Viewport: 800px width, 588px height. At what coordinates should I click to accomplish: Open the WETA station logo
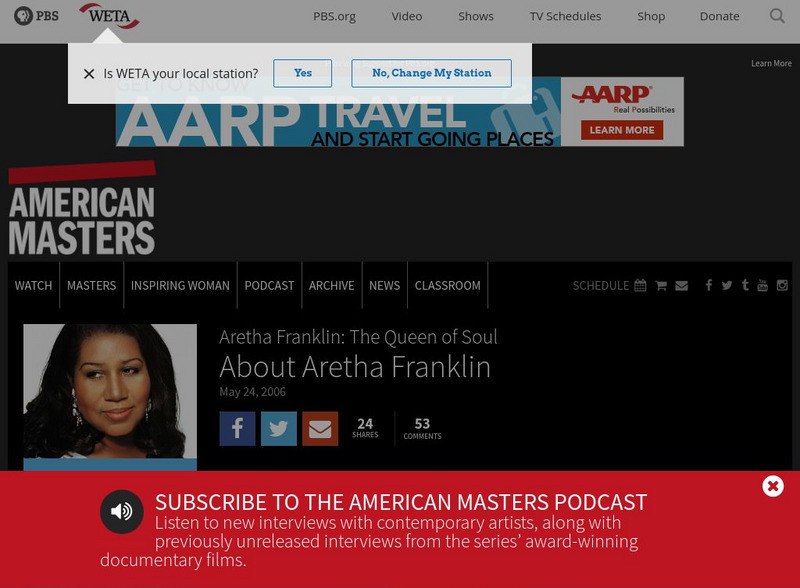pyautogui.click(x=109, y=16)
